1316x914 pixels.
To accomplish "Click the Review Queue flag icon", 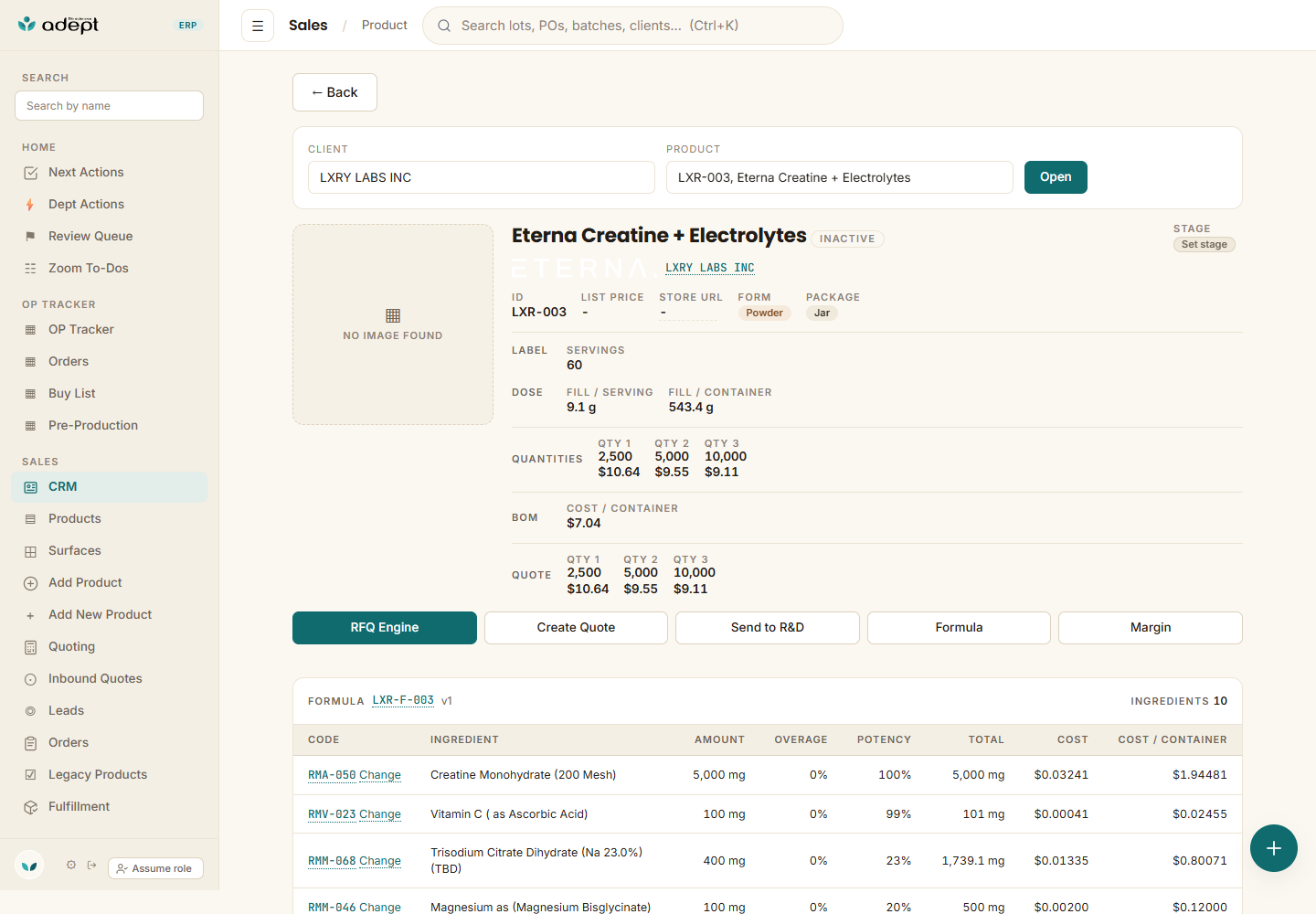I will pyautogui.click(x=30, y=237).
